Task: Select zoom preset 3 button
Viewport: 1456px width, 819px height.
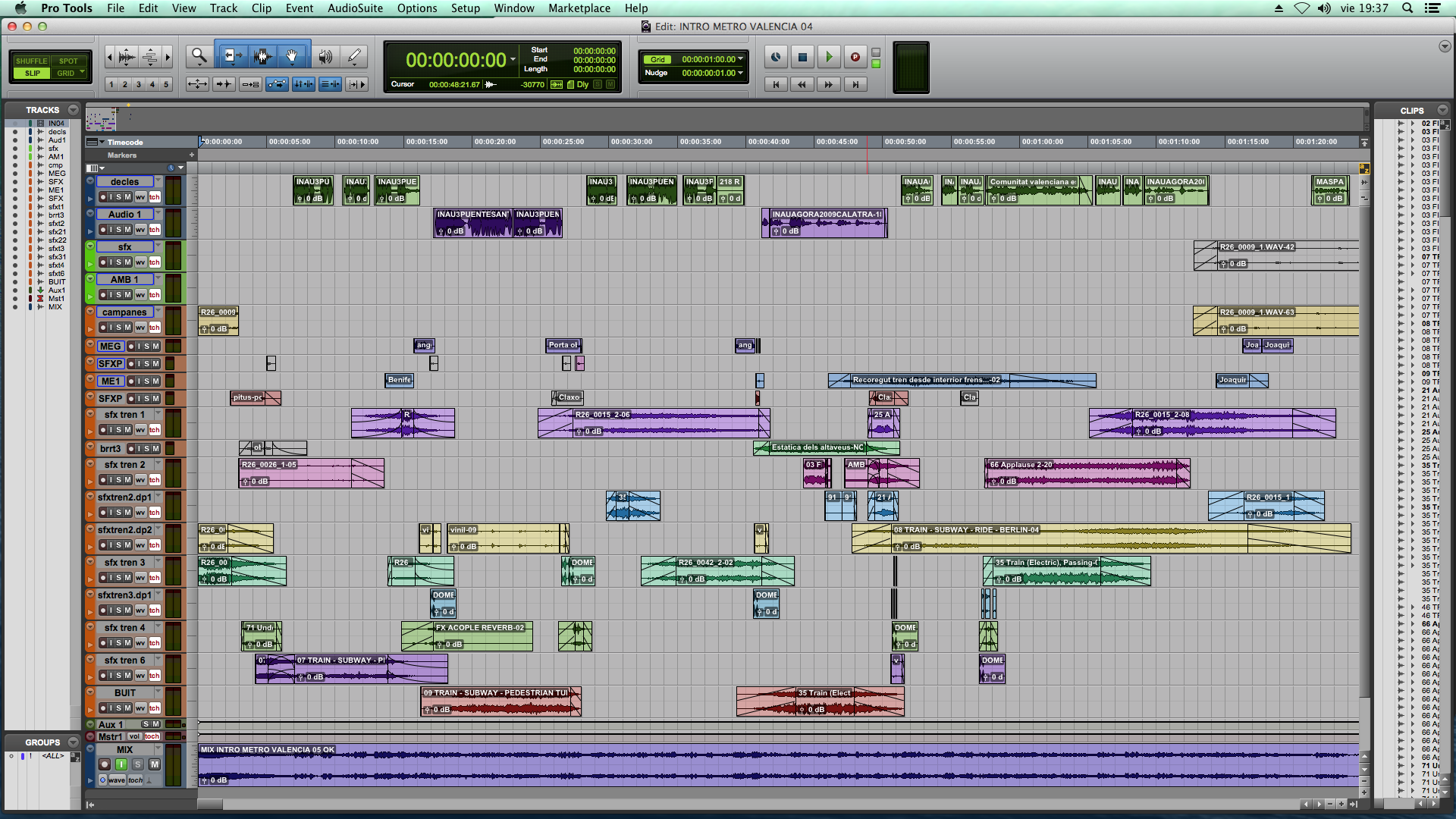Action: [139, 84]
